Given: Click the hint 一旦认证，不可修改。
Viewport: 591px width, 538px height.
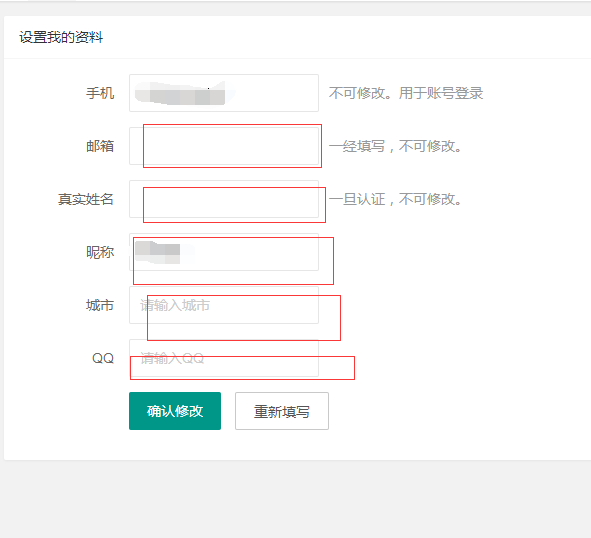Looking at the screenshot, I should (395, 199).
